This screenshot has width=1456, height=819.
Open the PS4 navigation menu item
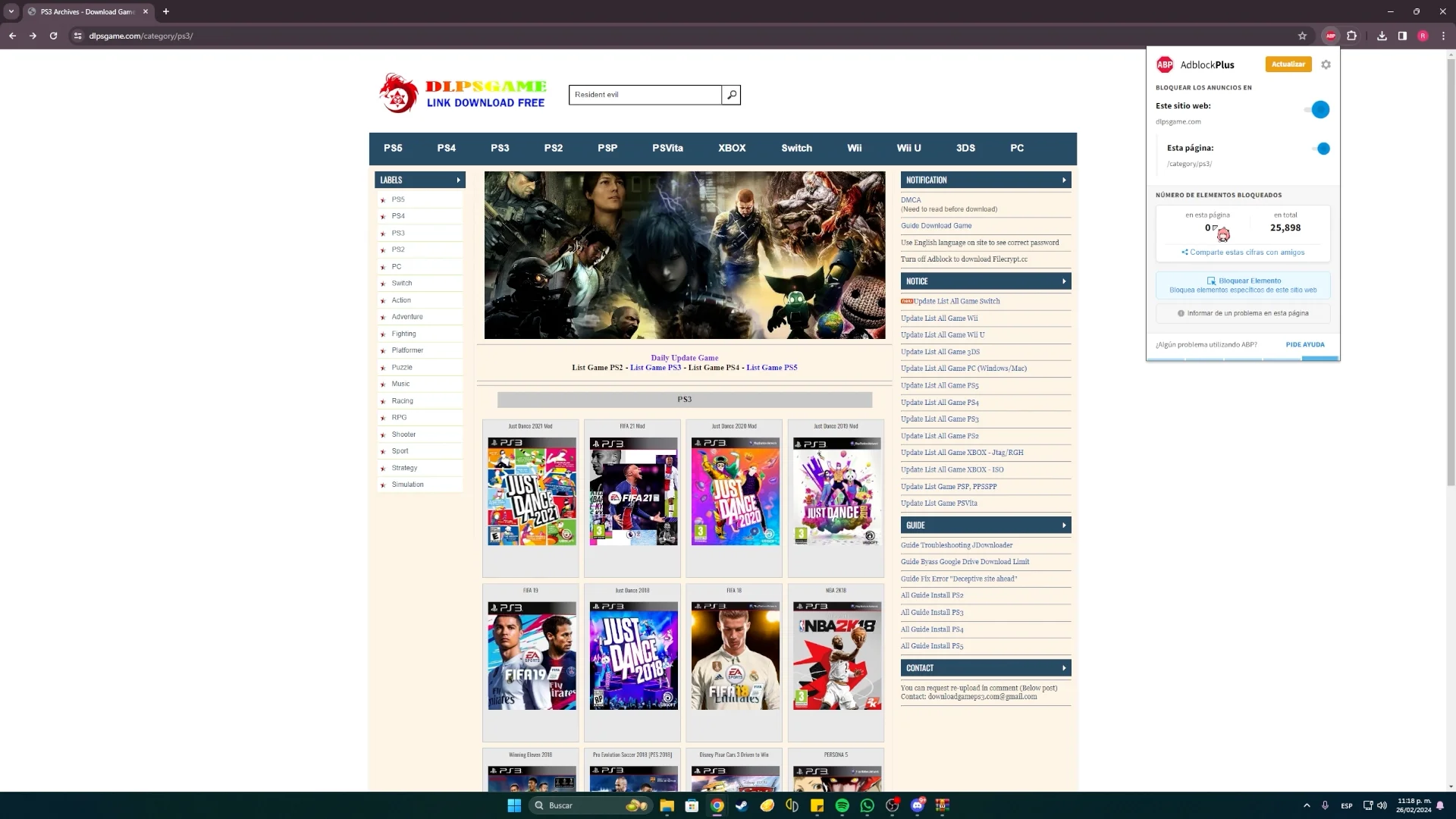point(446,148)
